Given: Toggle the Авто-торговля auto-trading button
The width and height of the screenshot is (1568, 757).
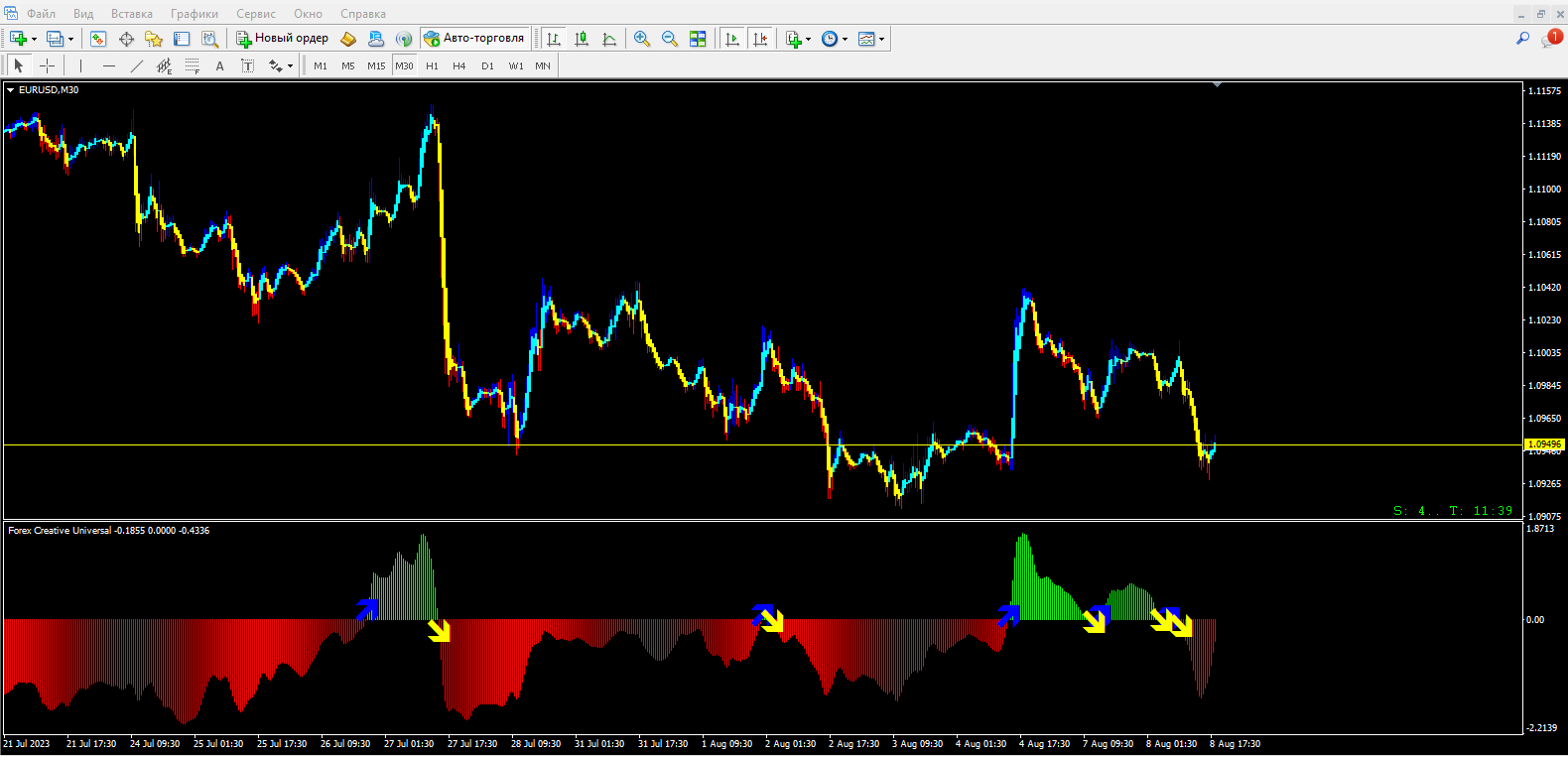Looking at the screenshot, I should pyautogui.click(x=474, y=39).
